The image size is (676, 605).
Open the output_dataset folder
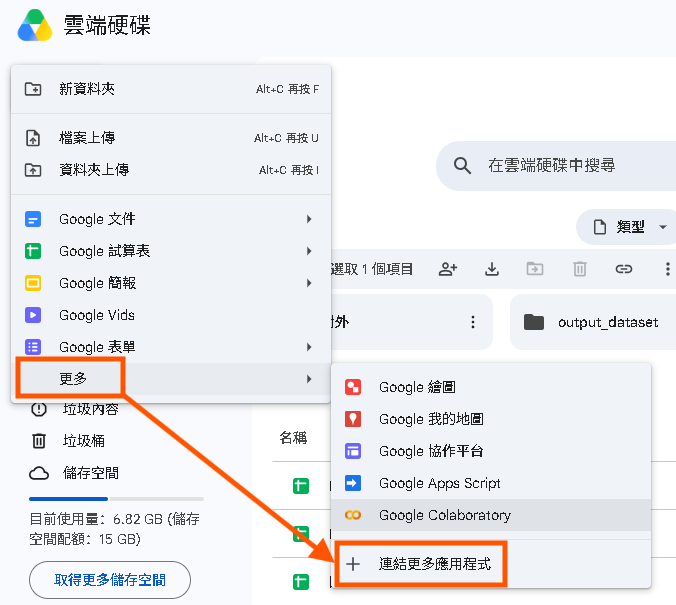pyautogui.click(x=593, y=322)
